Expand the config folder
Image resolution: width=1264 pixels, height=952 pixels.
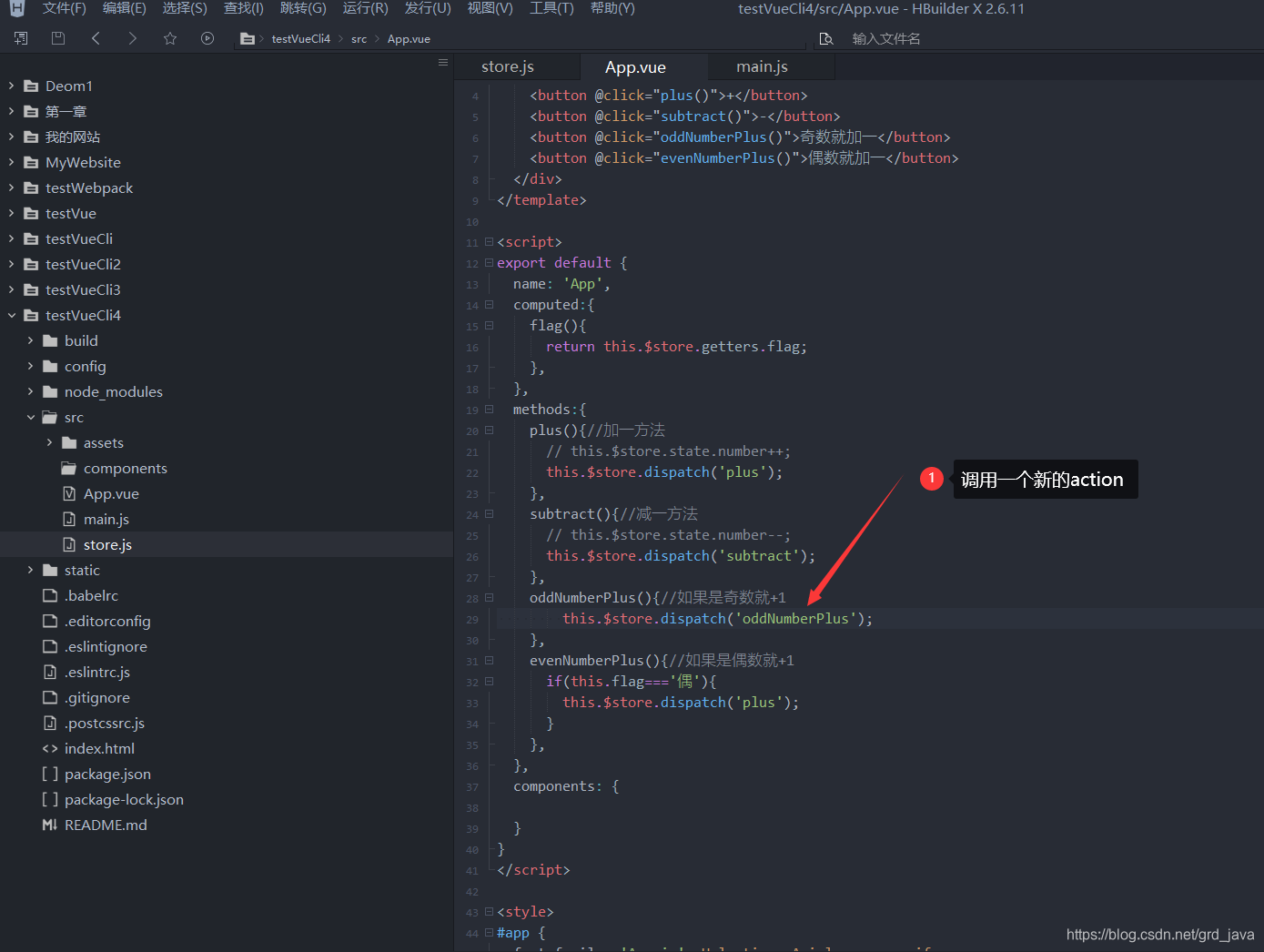coord(30,366)
